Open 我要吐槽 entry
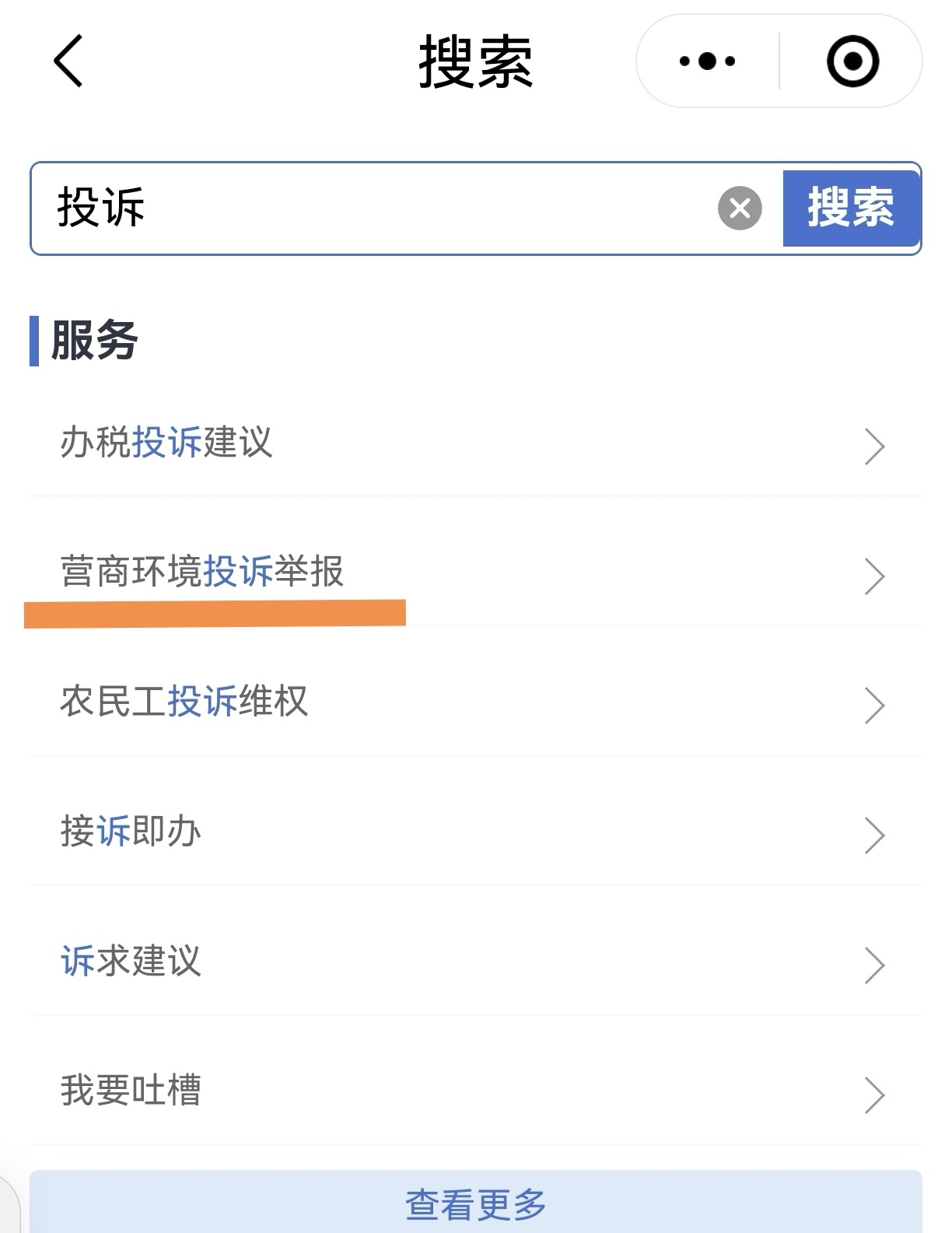 click(476, 1092)
